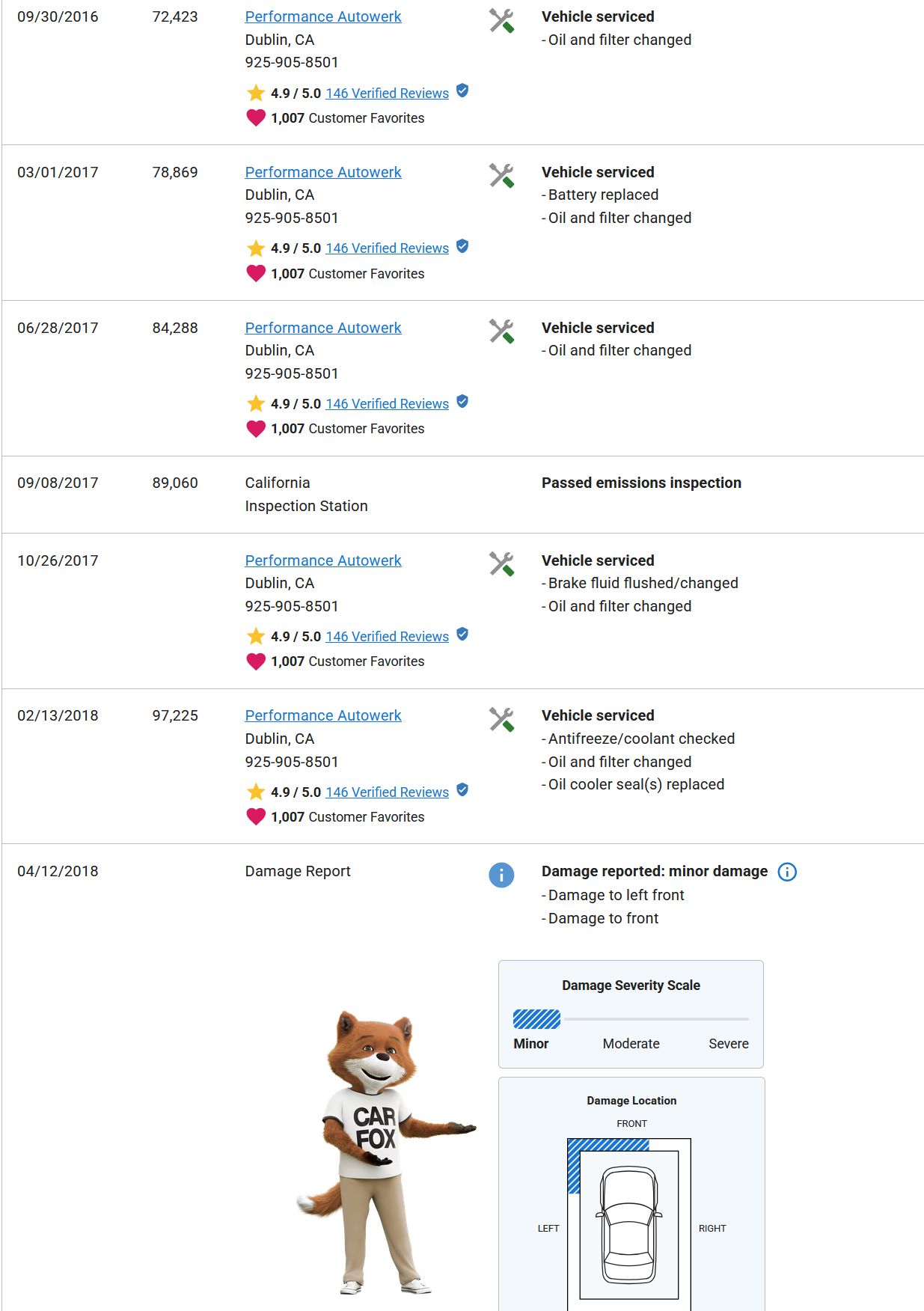Image resolution: width=924 pixels, height=1311 pixels.
Task: Click California Inspection Station source text
Action: (306, 495)
